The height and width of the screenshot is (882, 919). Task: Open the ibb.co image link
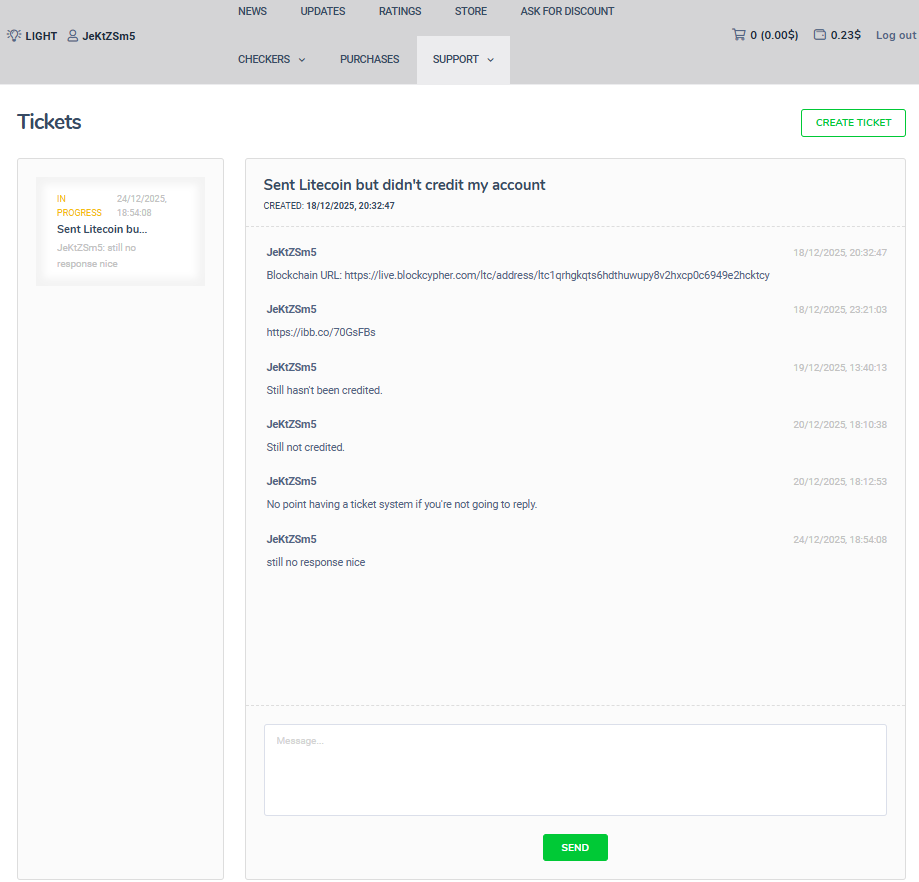coord(321,332)
